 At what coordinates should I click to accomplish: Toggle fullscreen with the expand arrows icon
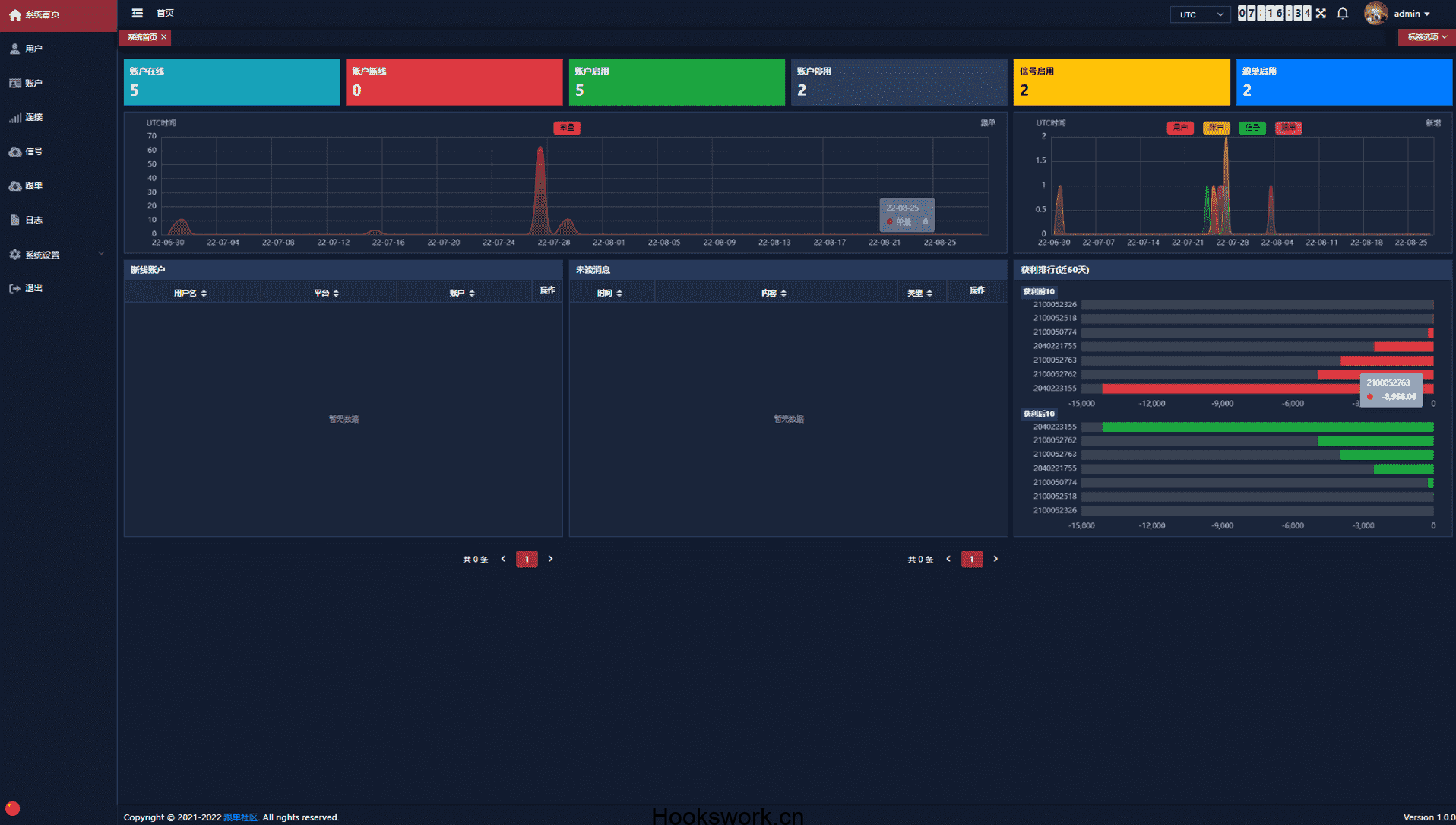[x=1321, y=14]
